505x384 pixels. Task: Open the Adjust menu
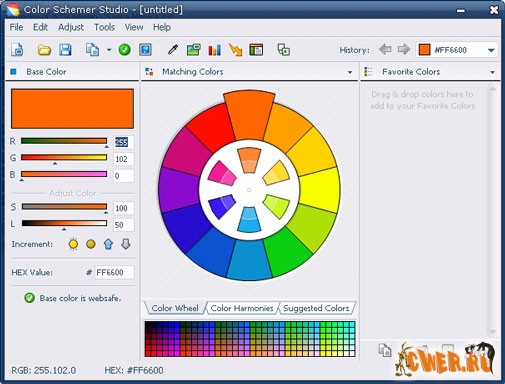[71, 27]
